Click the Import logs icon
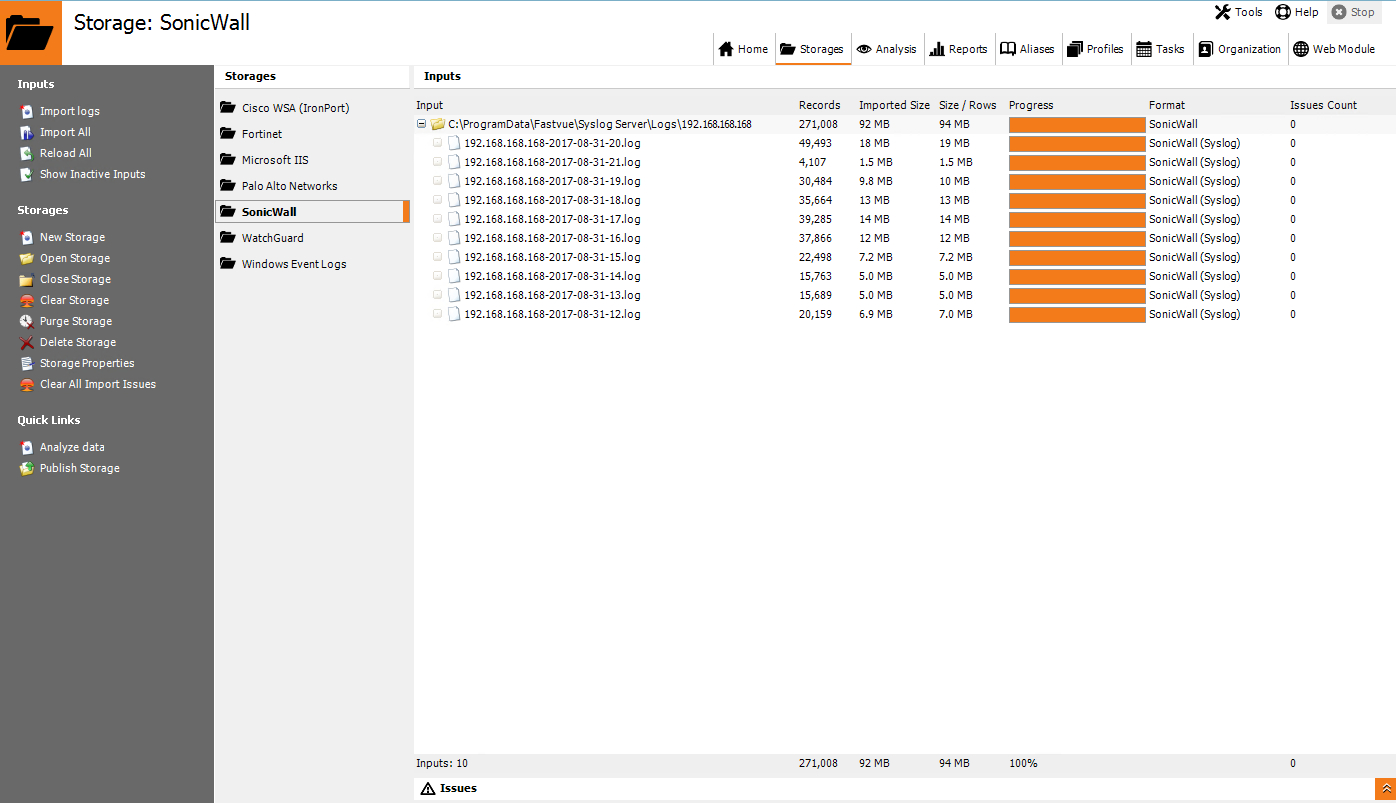The height and width of the screenshot is (803, 1396). [x=27, y=111]
